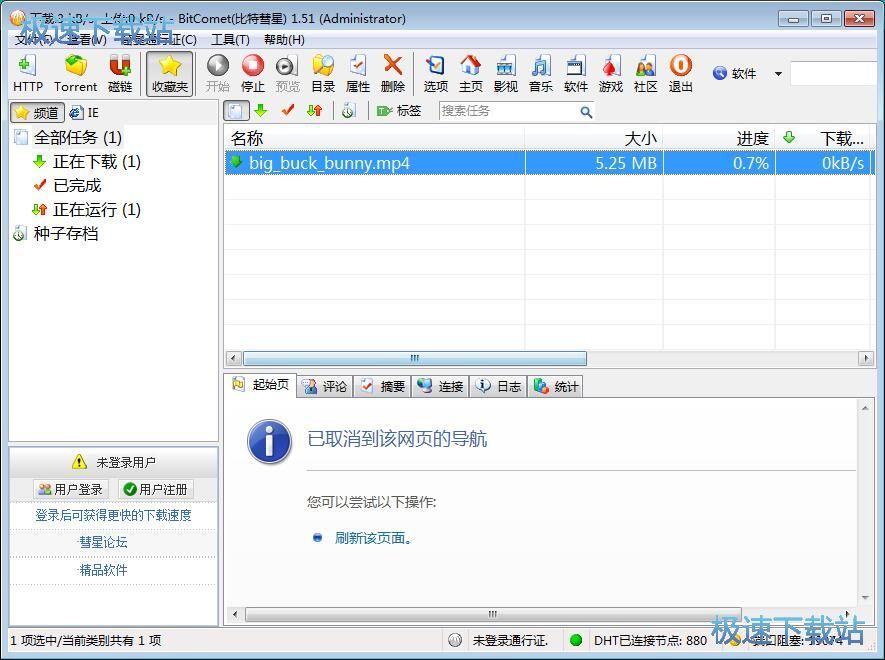This screenshot has width=885, height=660.
Task: Open the 彗星论坛 forum link
Action: point(103,542)
